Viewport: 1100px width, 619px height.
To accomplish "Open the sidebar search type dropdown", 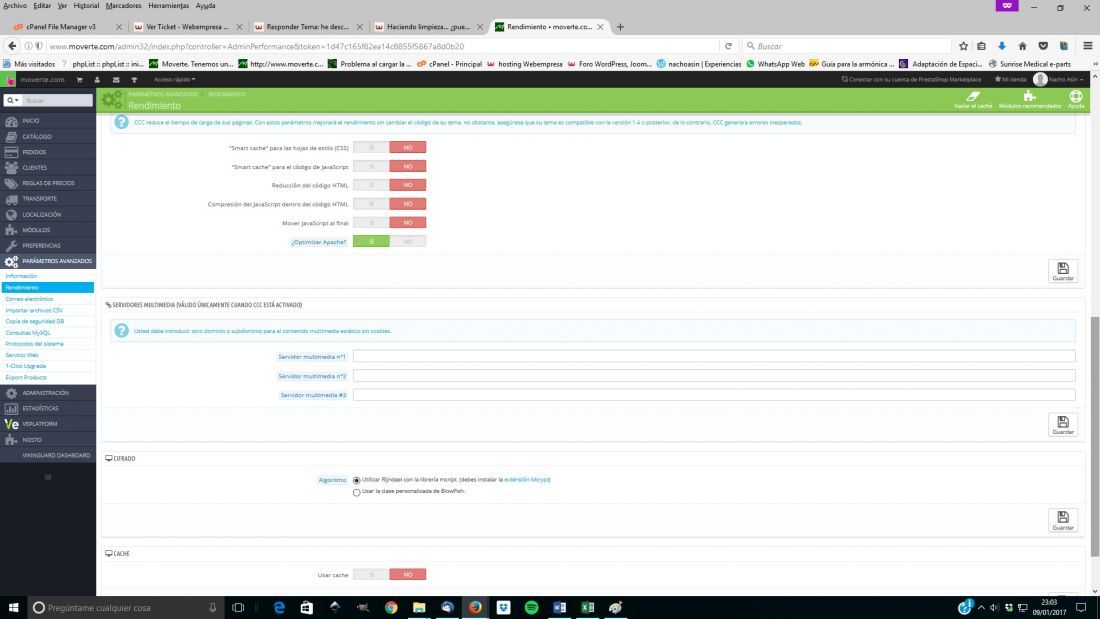I will 12,100.
